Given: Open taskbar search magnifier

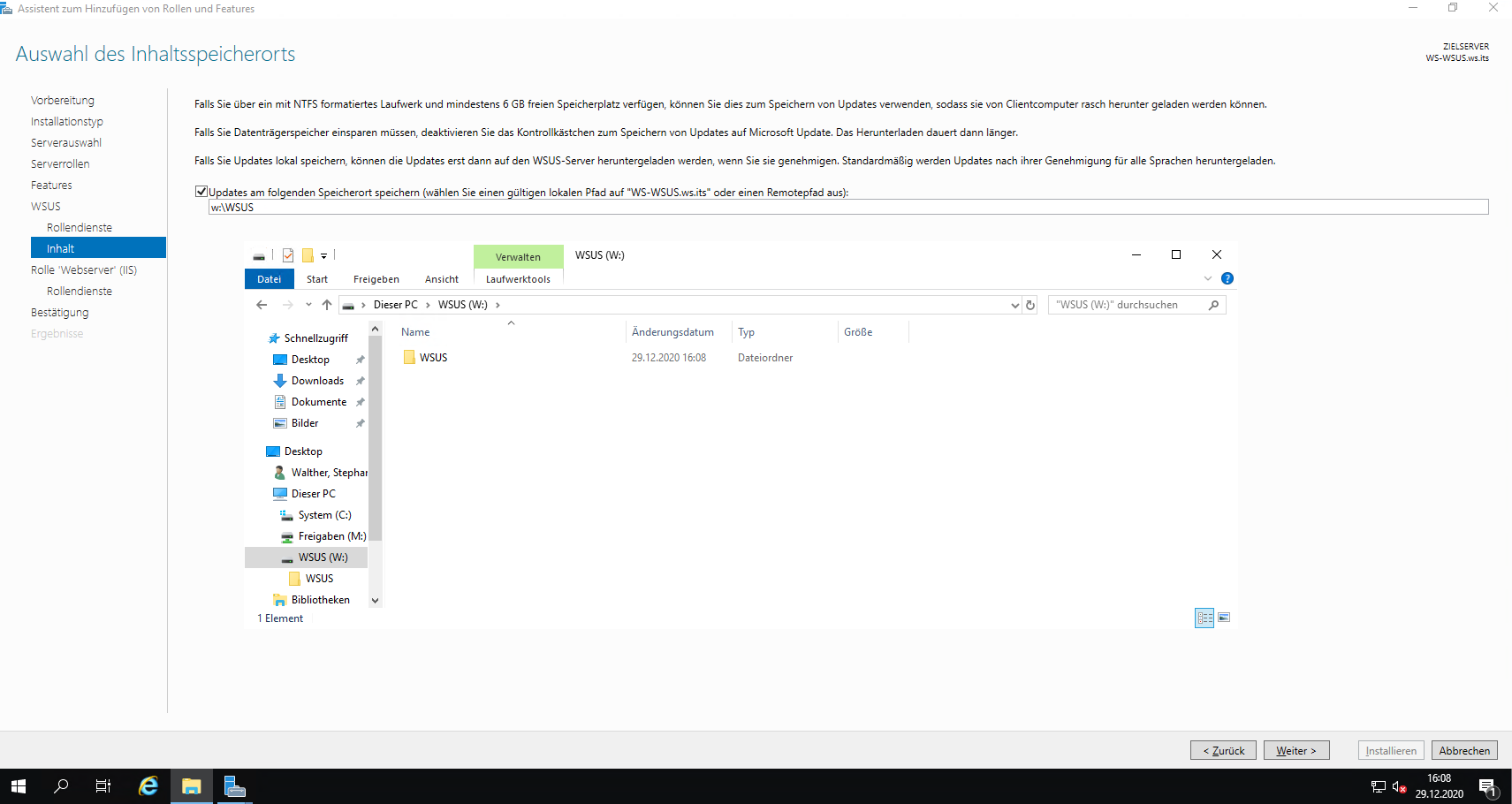Looking at the screenshot, I should (61, 786).
